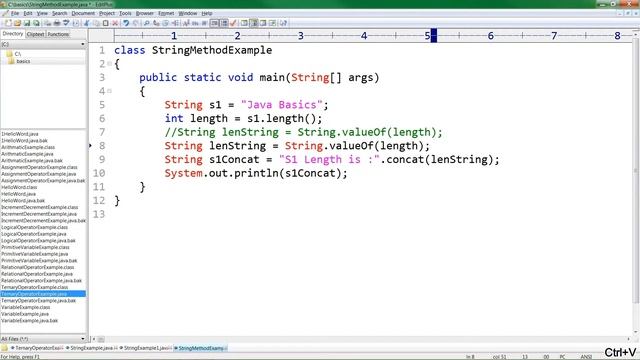Click the commented line 7 of code
640x360 pixels.
303,132
